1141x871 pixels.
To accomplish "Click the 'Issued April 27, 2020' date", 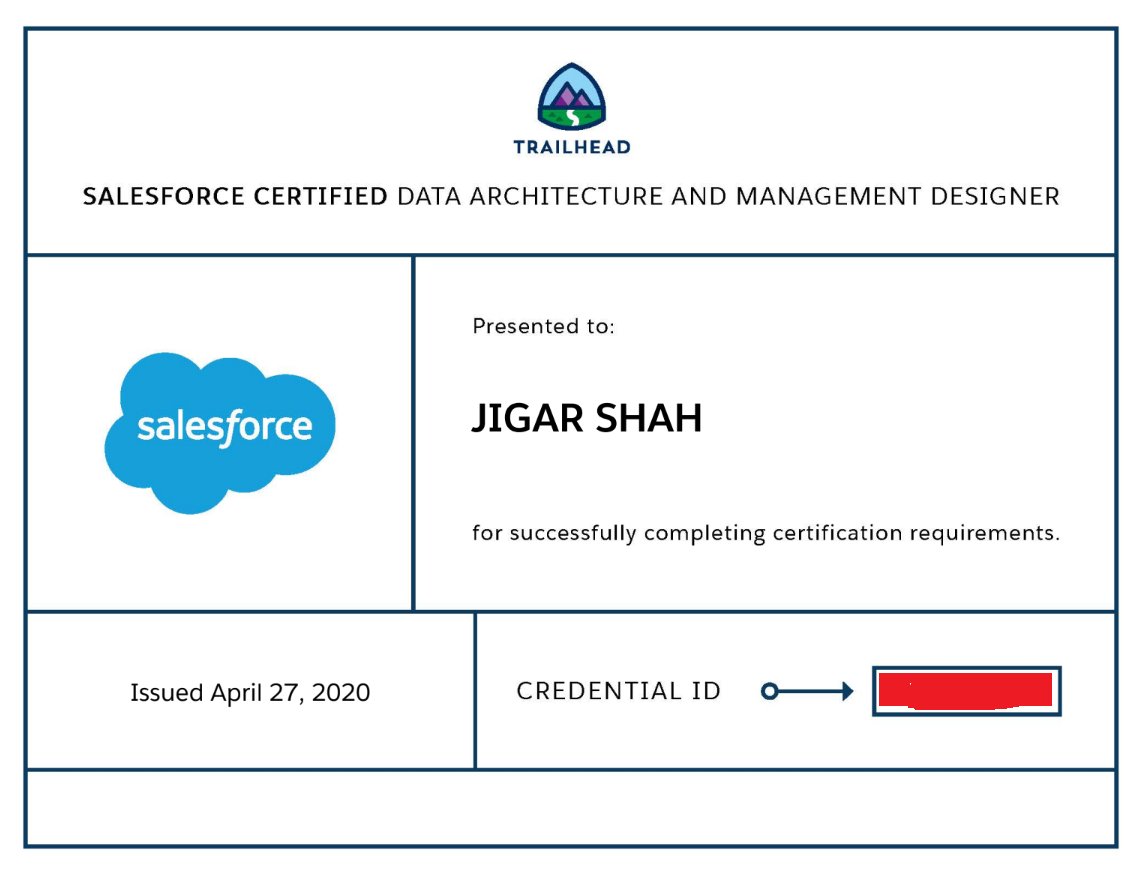I will [x=250, y=692].
